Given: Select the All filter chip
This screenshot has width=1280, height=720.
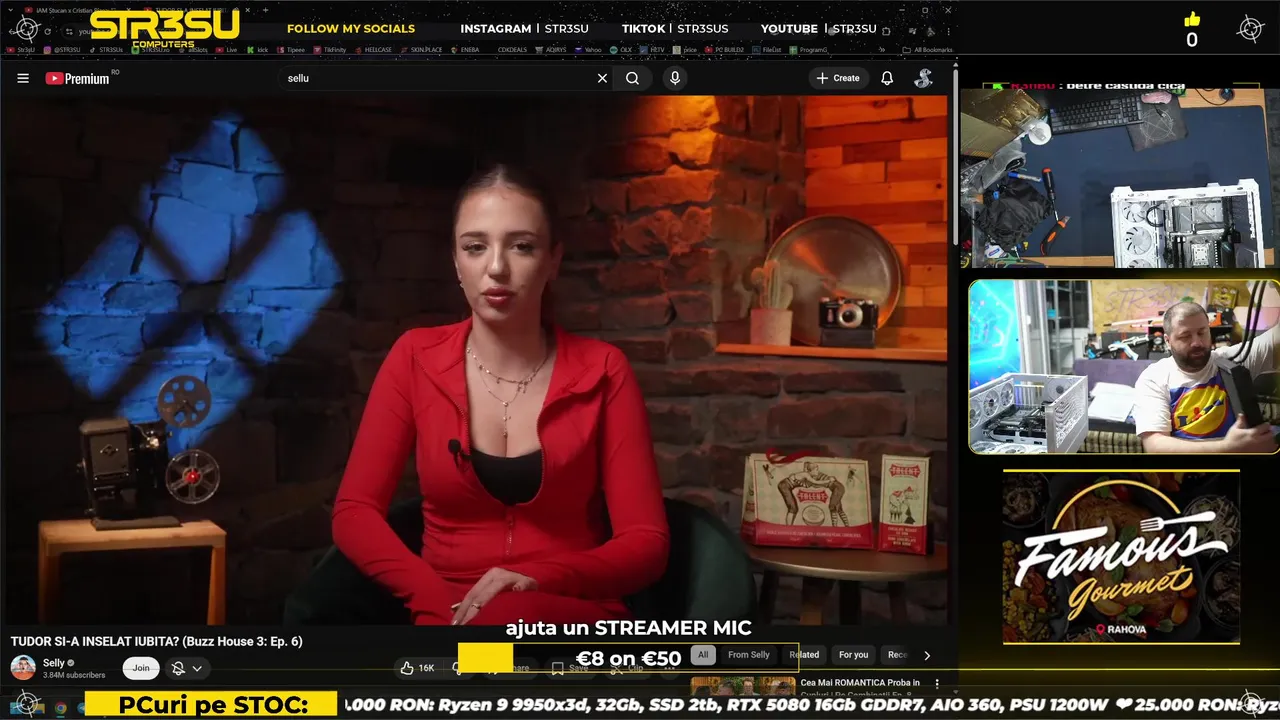Looking at the screenshot, I should (703, 655).
